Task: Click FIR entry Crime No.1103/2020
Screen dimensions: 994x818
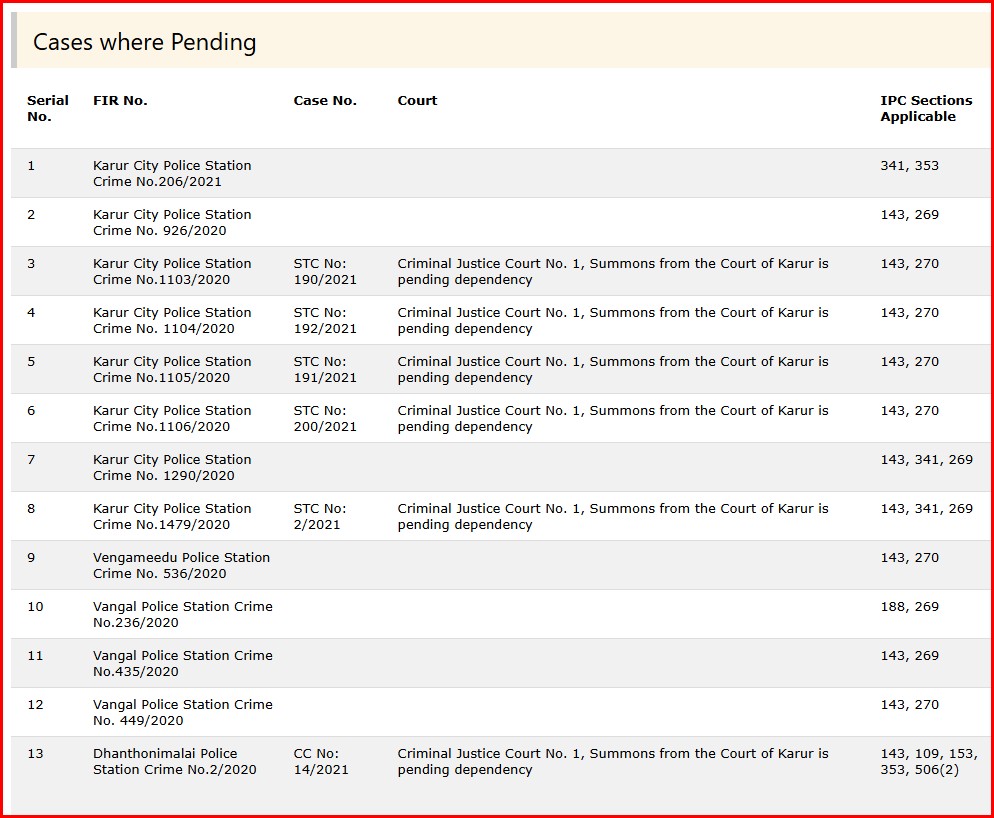Action: tap(172, 271)
